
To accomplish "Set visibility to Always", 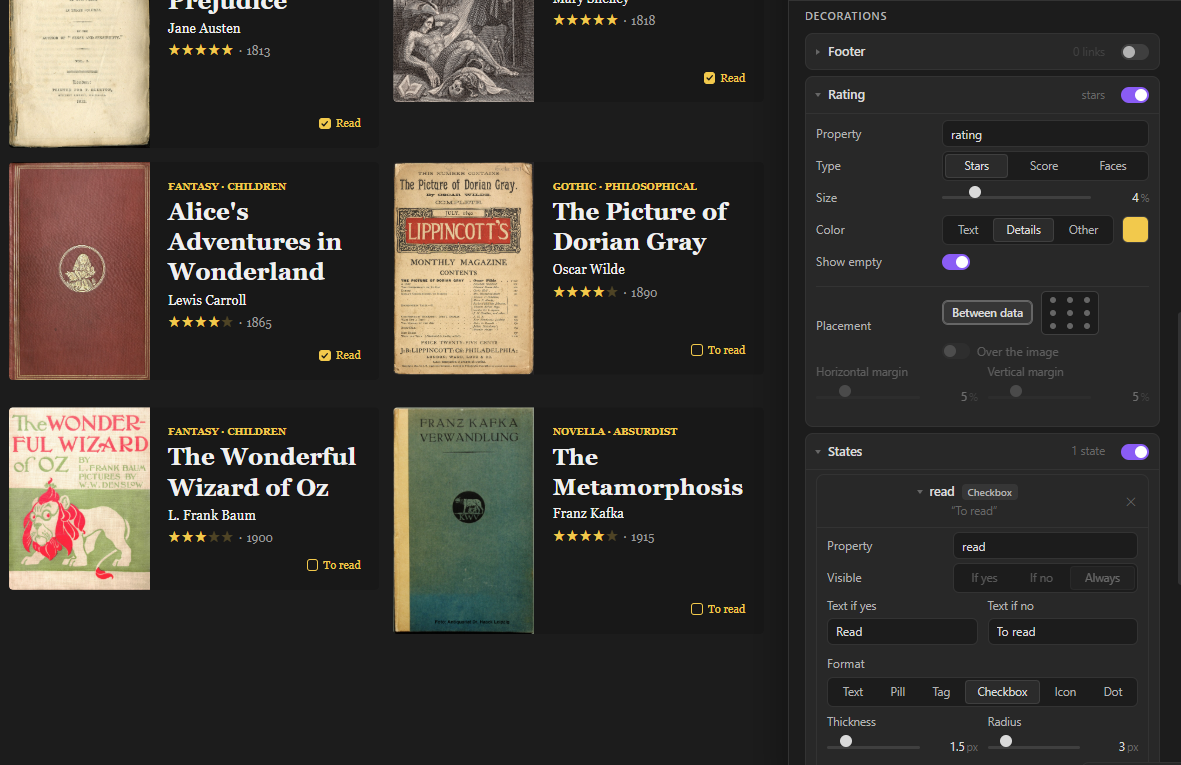I will click(1102, 578).
